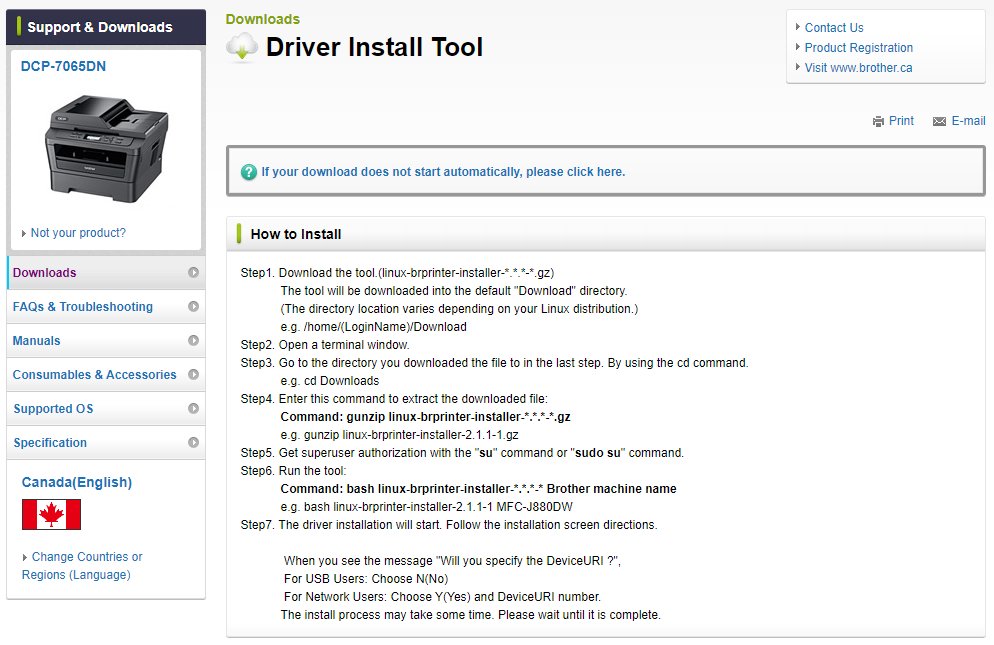Click the printer icon next to Print
994x645 pixels.
(878, 122)
